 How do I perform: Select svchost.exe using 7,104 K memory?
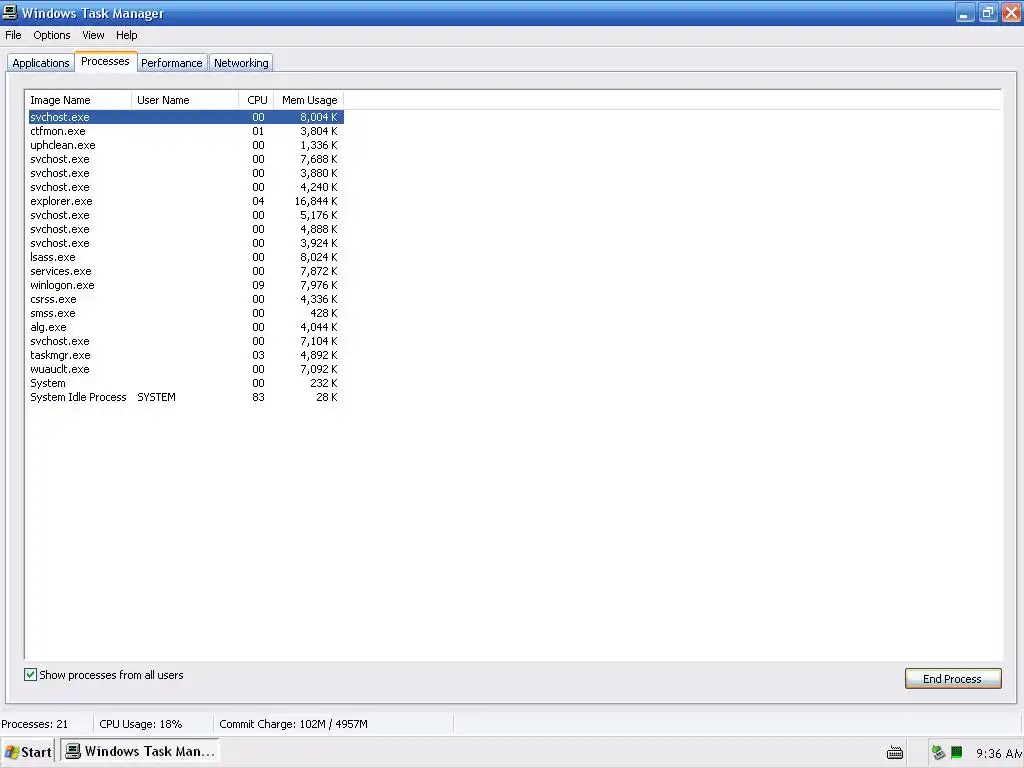click(185, 341)
